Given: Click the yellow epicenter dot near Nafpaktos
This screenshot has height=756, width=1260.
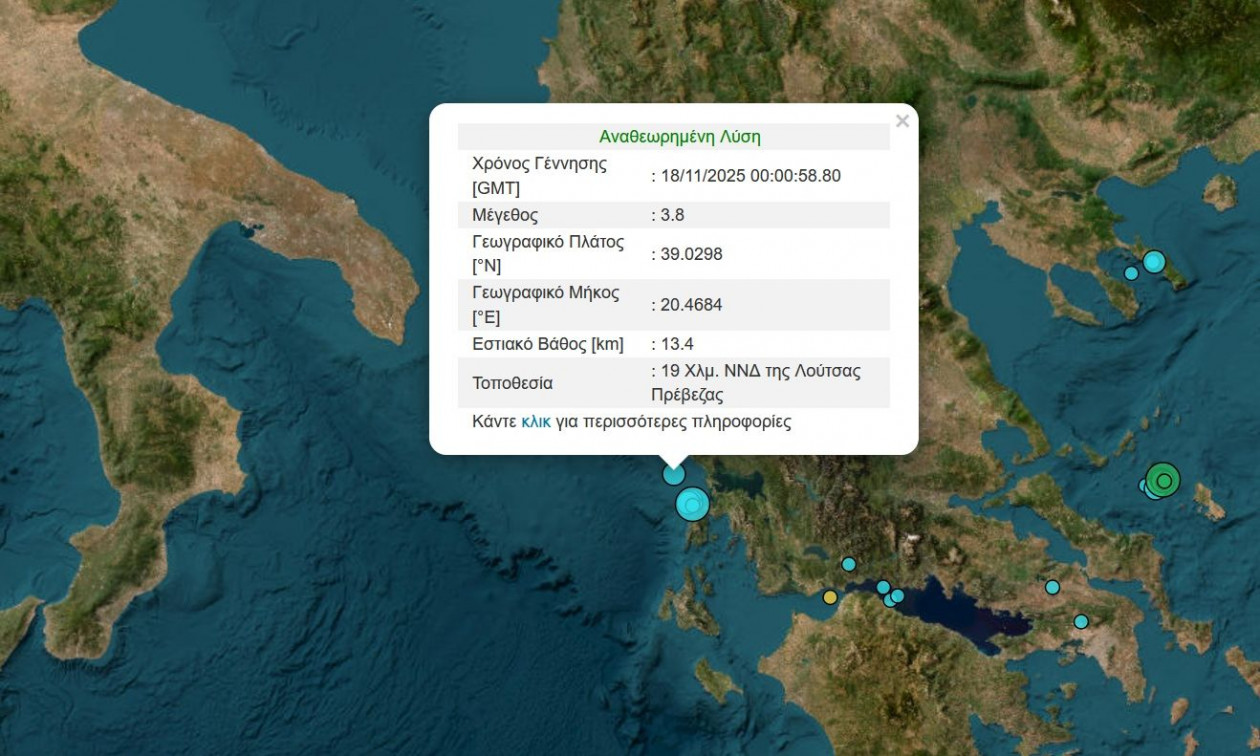Looking at the screenshot, I should 830,597.
